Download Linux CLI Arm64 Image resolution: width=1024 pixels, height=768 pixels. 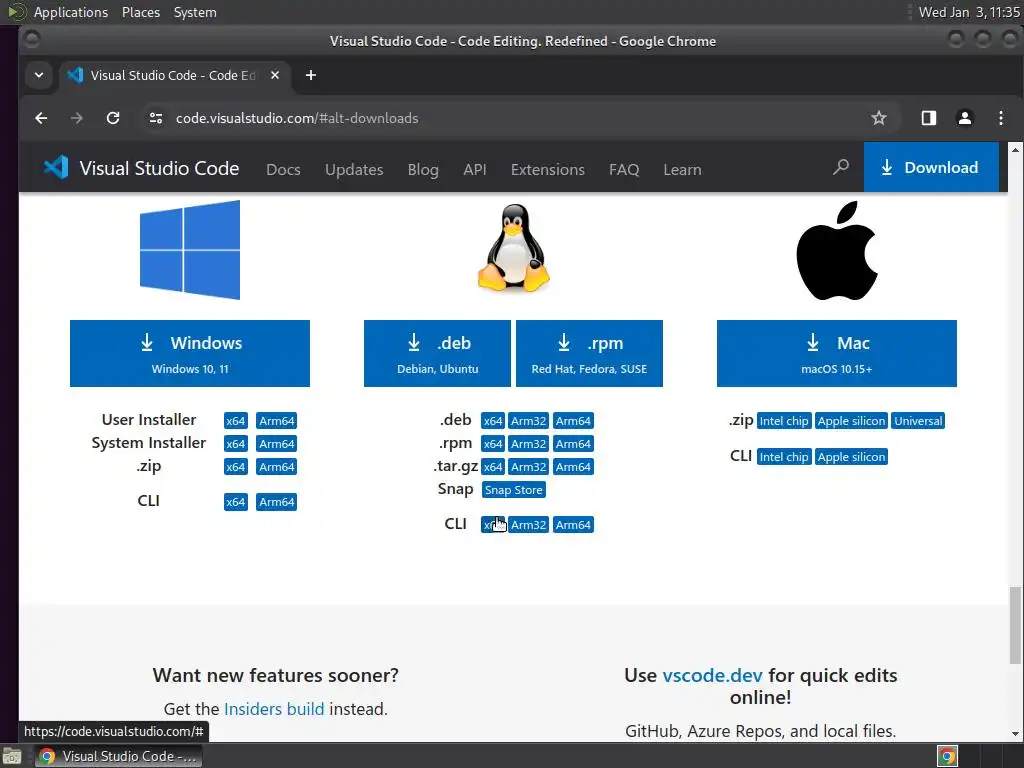click(573, 524)
